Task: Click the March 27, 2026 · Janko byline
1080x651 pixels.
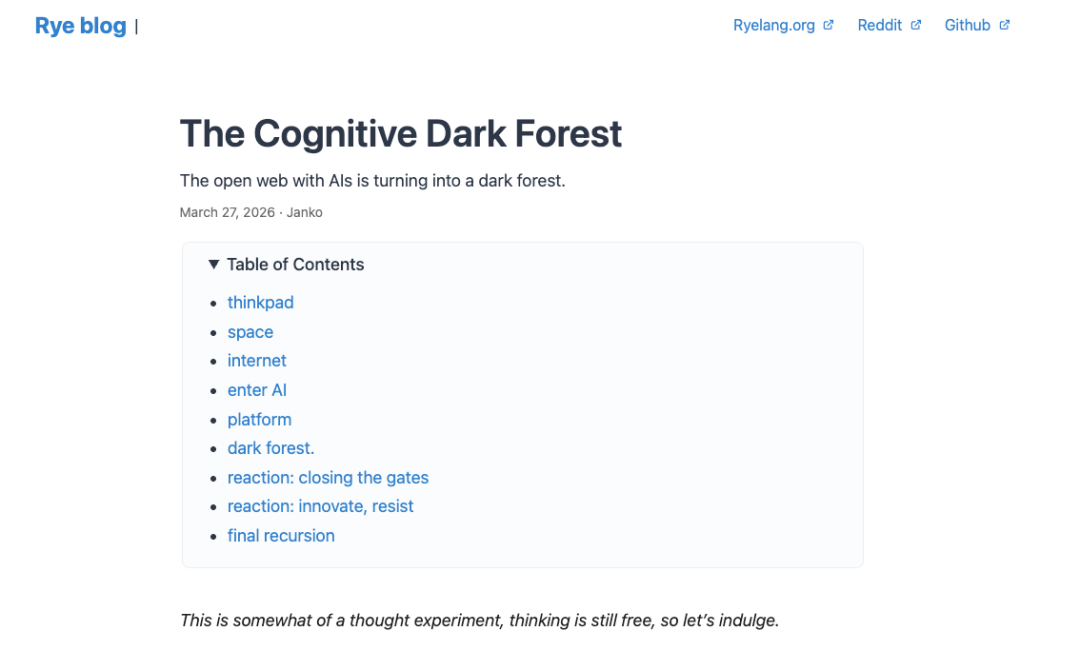Action: click(251, 212)
